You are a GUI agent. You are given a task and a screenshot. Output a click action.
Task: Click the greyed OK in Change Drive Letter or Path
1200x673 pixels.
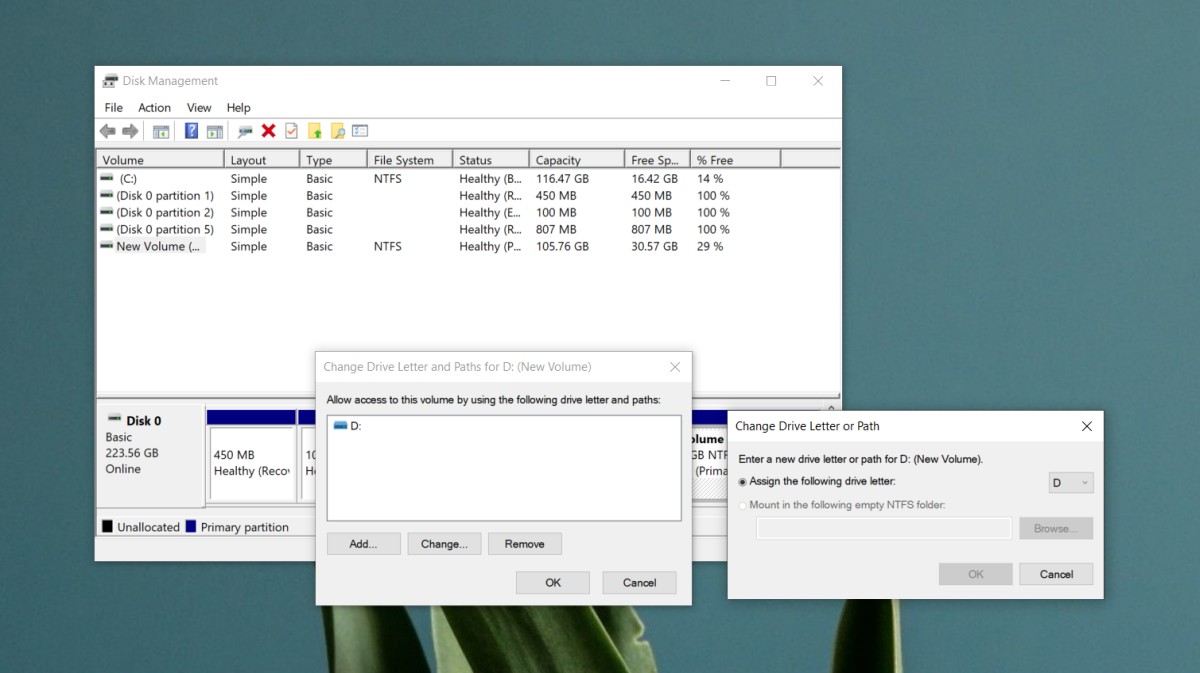pyautogui.click(x=976, y=574)
